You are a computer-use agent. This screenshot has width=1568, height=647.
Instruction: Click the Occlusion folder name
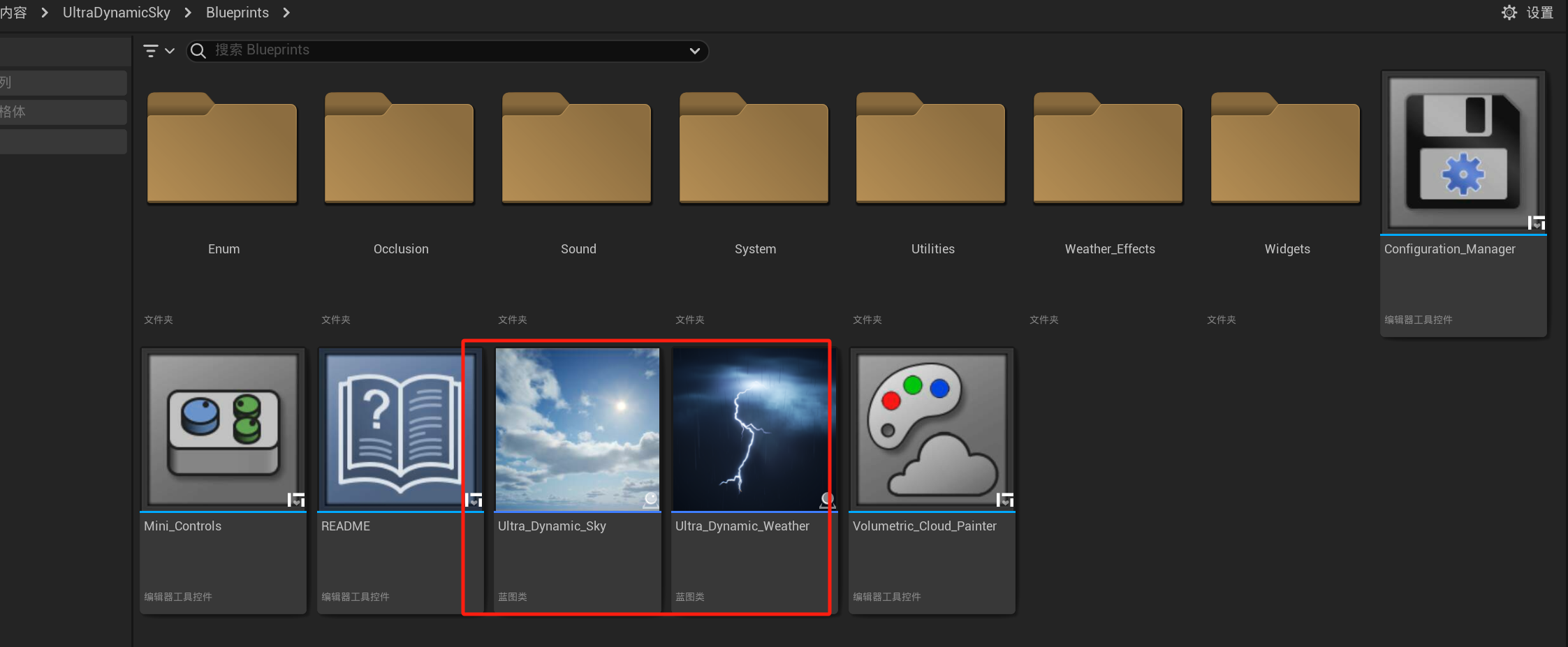401,249
